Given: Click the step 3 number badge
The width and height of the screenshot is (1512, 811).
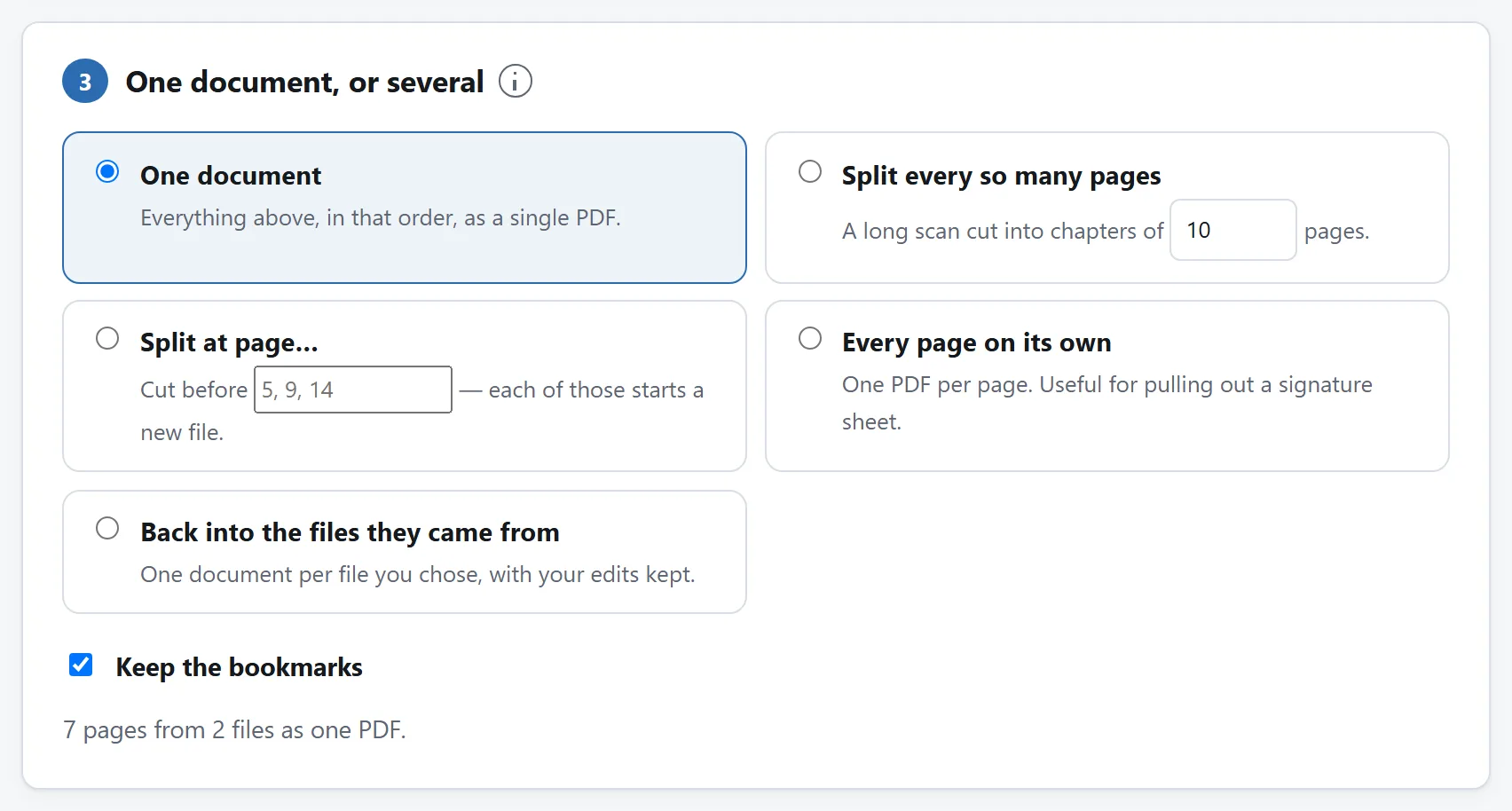Looking at the screenshot, I should pyautogui.click(x=85, y=81).
